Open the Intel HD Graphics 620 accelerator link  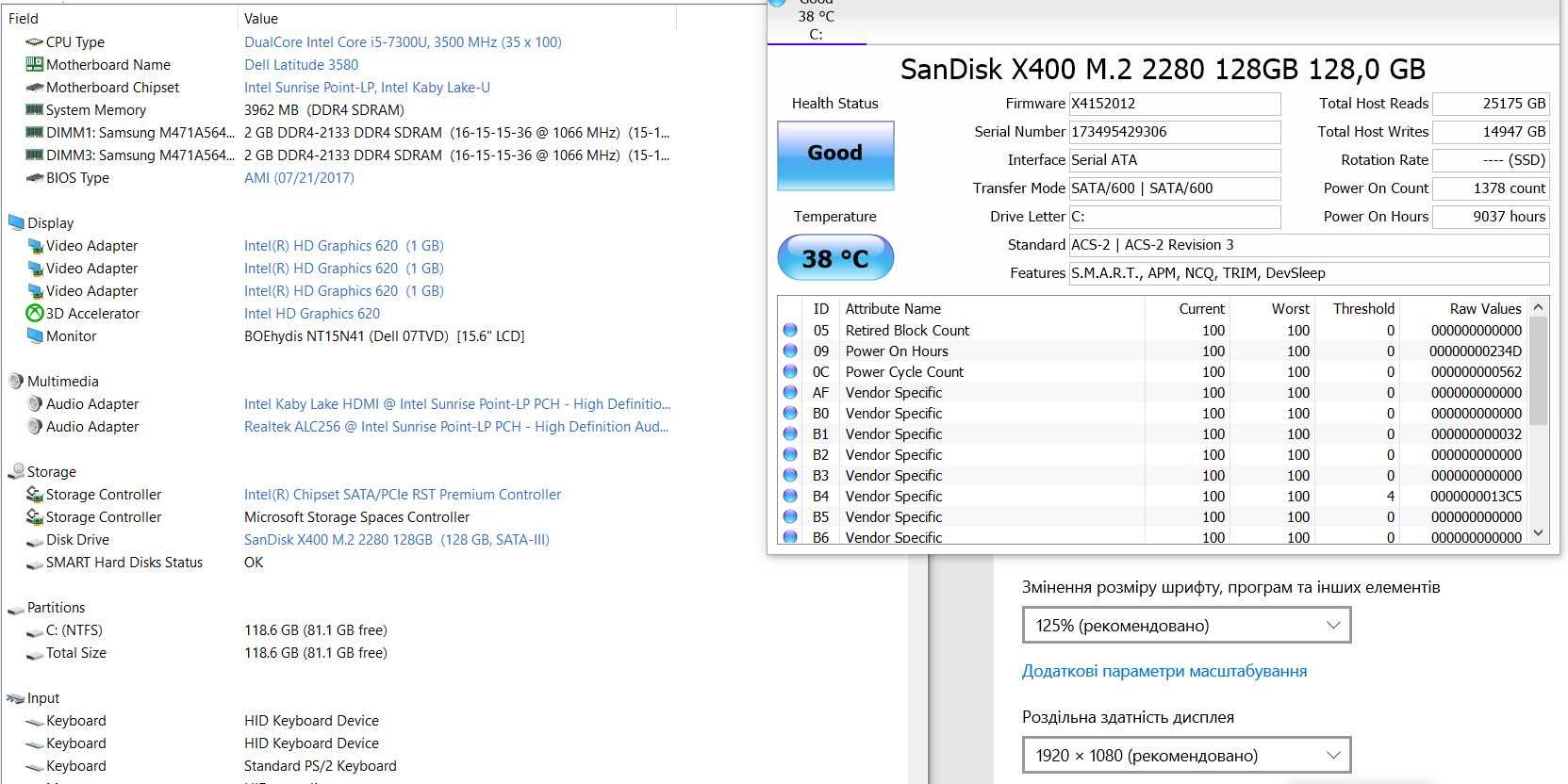coord(312,314)
